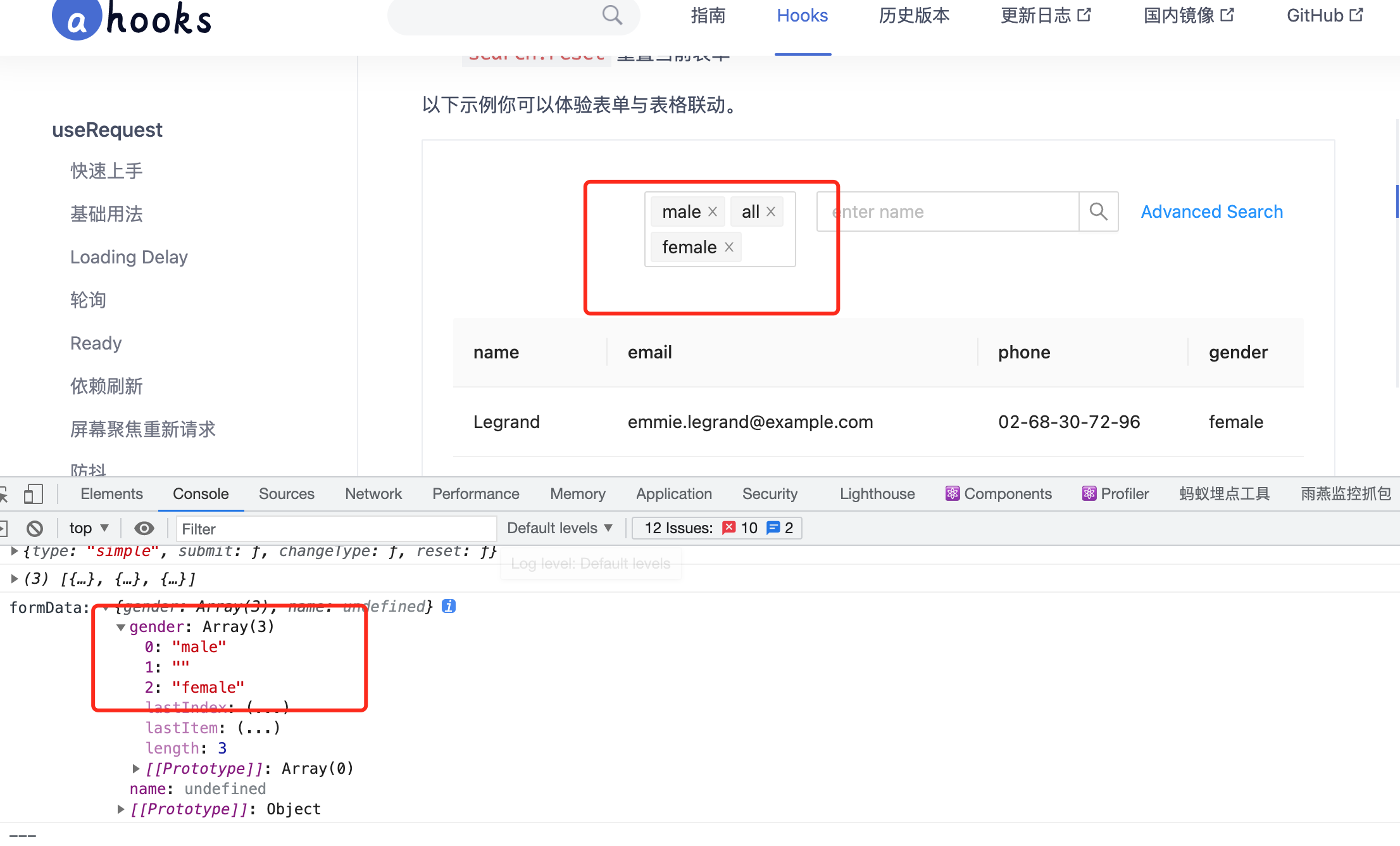1400x846 pixels.
Task: Open the top context dropdown
Action: 89,528
